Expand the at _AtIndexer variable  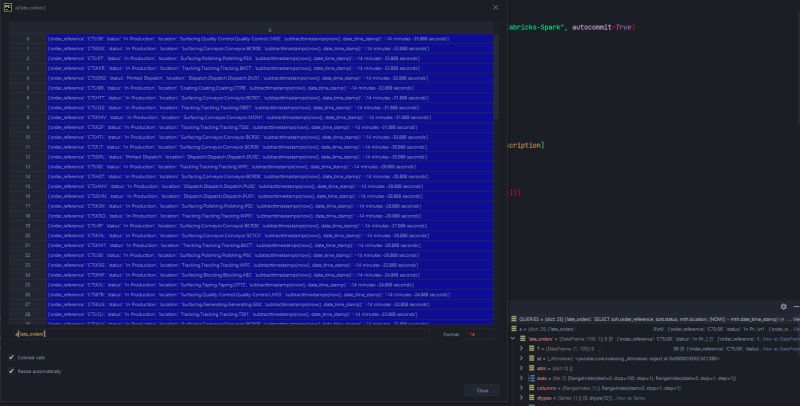pos(521,359)
